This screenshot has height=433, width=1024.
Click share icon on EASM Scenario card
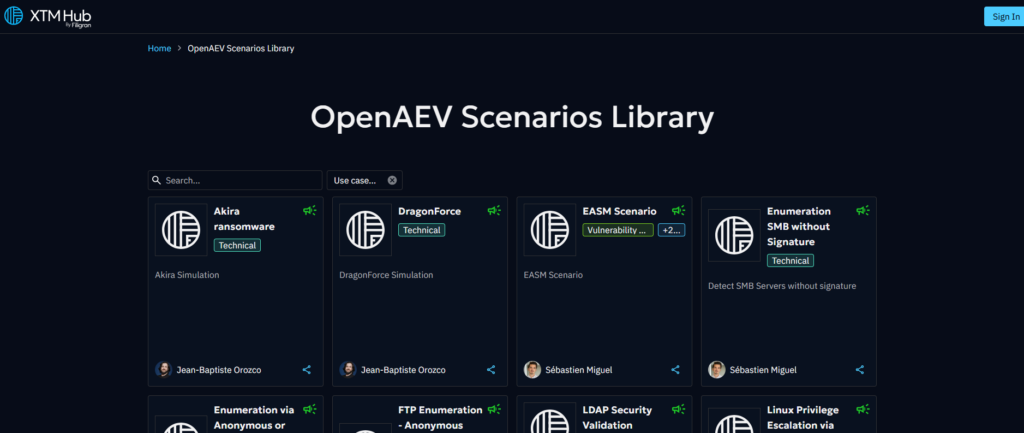tap(675, 370)
